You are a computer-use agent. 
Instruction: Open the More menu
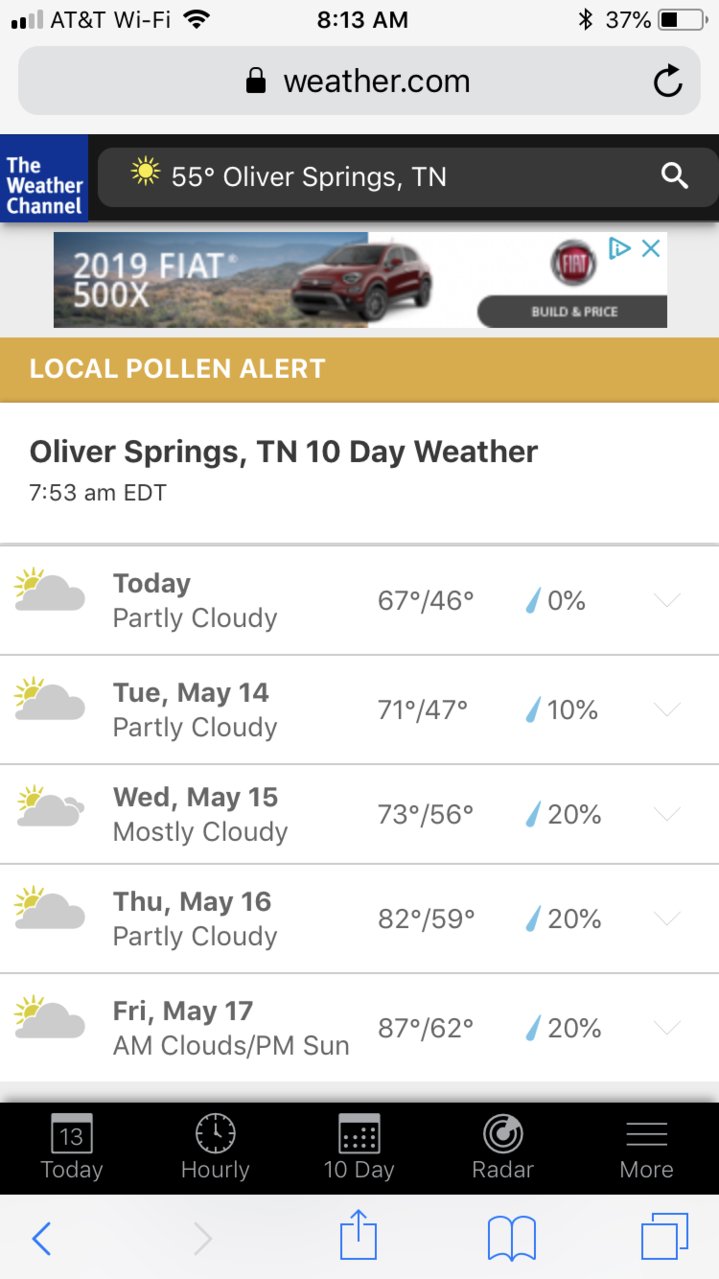coord(646,1148)
